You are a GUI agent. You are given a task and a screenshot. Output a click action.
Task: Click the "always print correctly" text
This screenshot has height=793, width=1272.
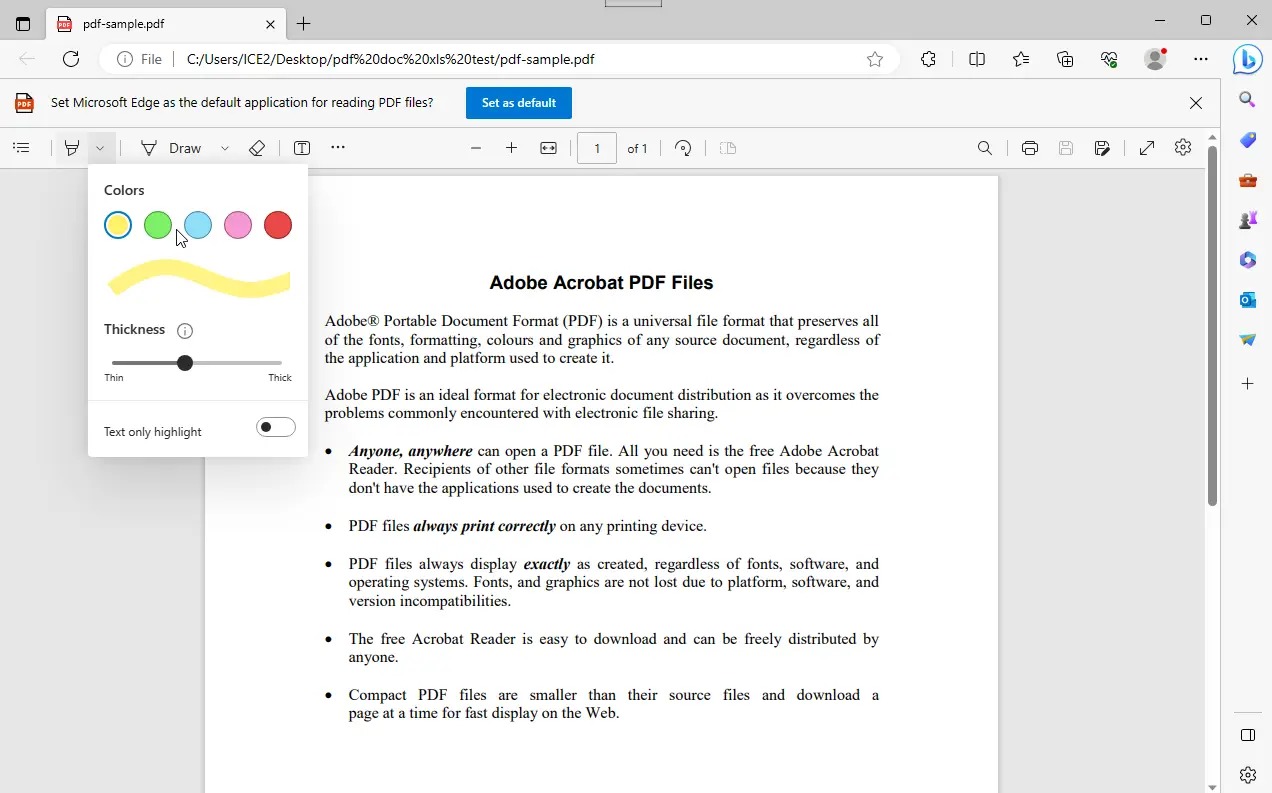484,526
